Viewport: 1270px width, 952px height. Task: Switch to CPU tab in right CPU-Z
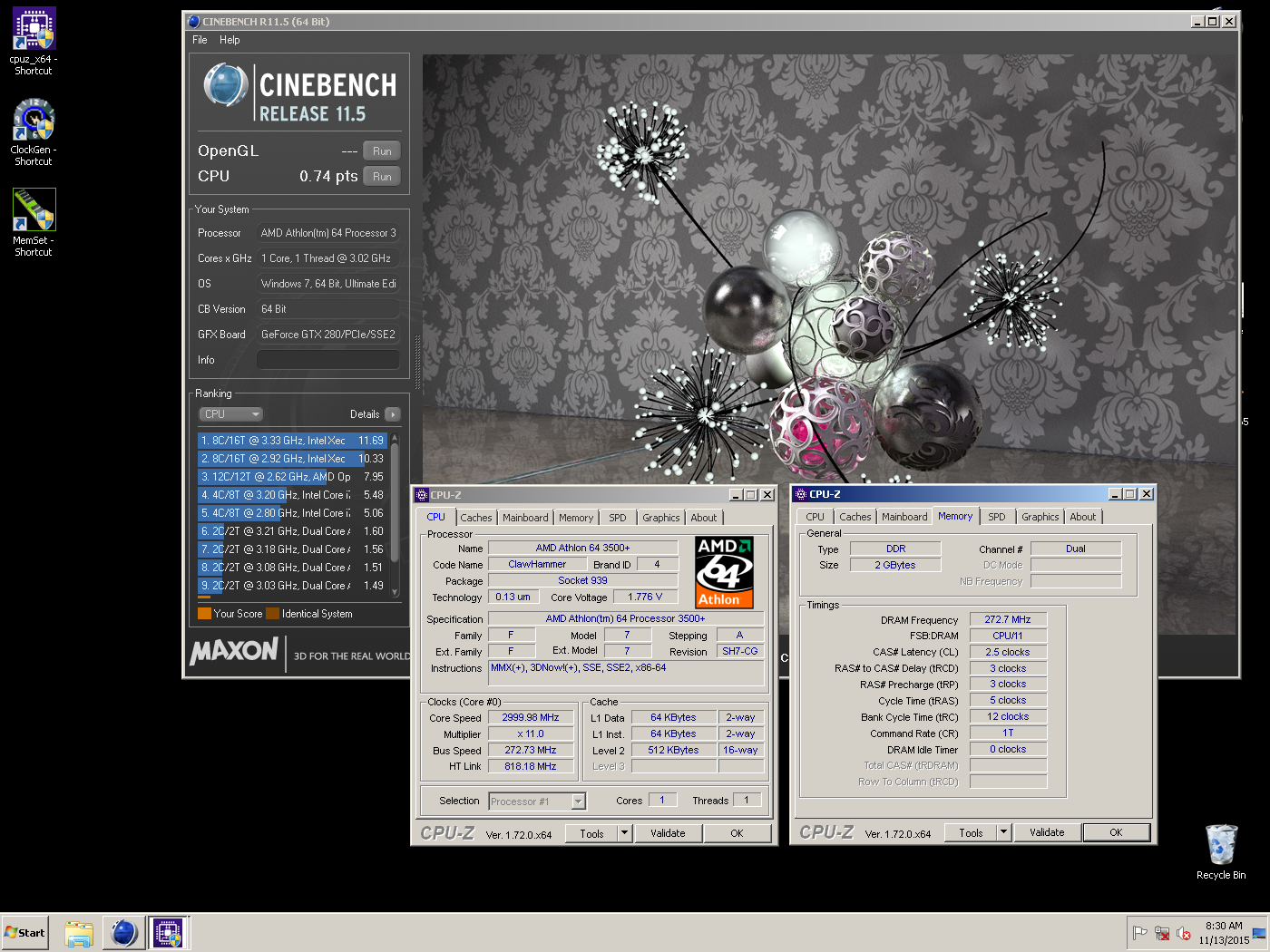point(816,517)
